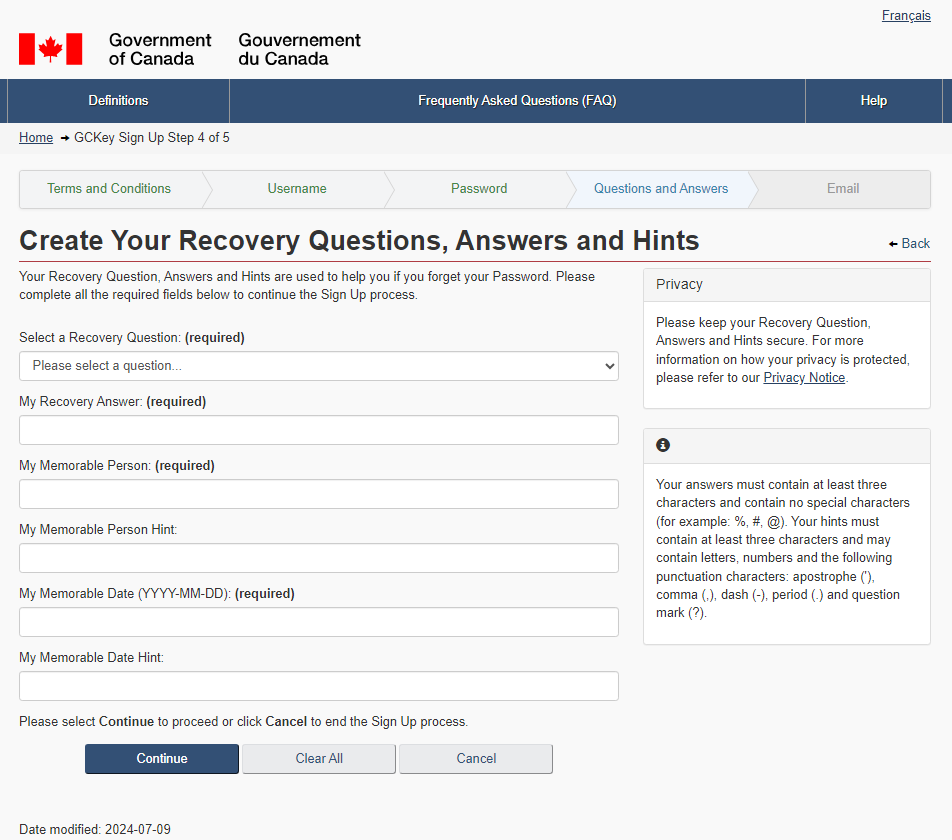Select the Memorable Date Hint field
The width and height of the screenshot is (952, 840).
[x=318, y=686]
